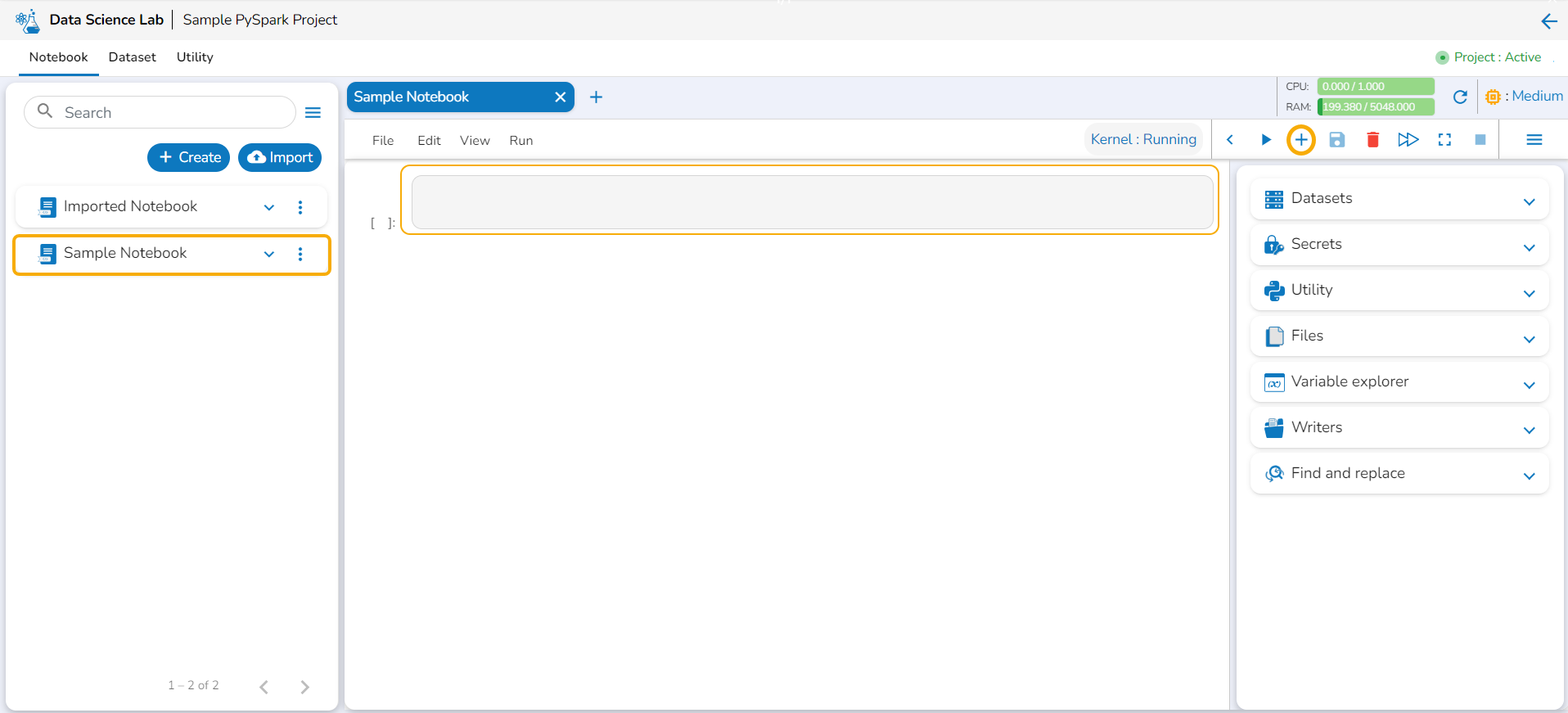Expand the Writers section
The width and height of the screenshot is (1568, 713).
coord(1529,431)
